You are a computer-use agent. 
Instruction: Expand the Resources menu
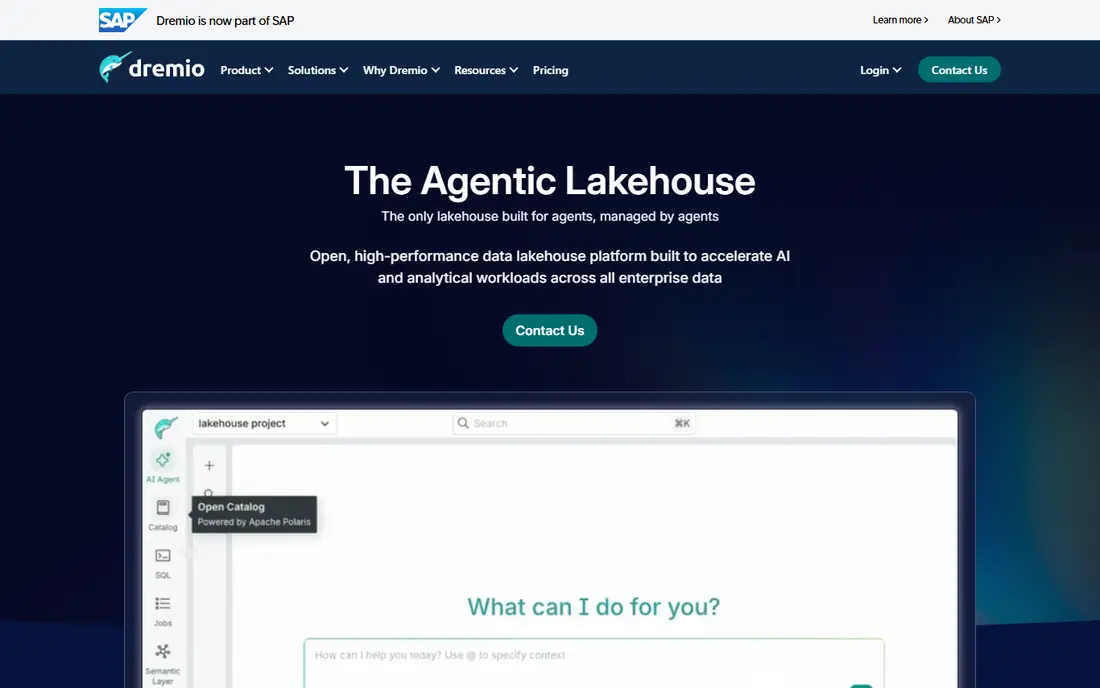click(x=486, y=70)
